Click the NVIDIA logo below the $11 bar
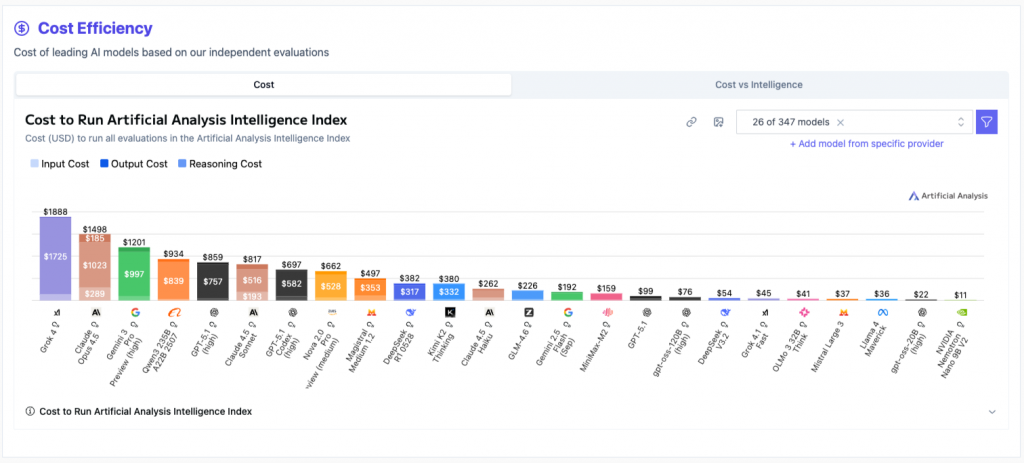Viewport: 1024px width, 463px height. click(x=960, y=312)
